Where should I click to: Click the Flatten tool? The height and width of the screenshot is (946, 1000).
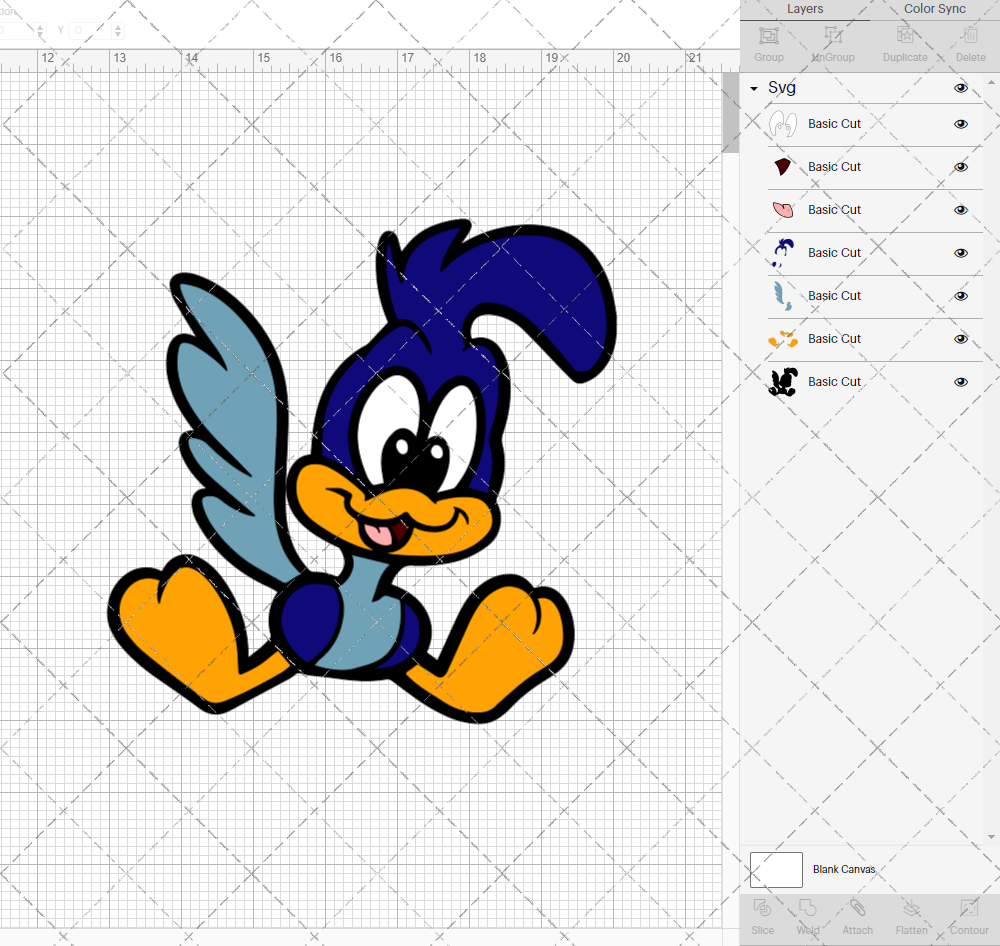(911, 915)
